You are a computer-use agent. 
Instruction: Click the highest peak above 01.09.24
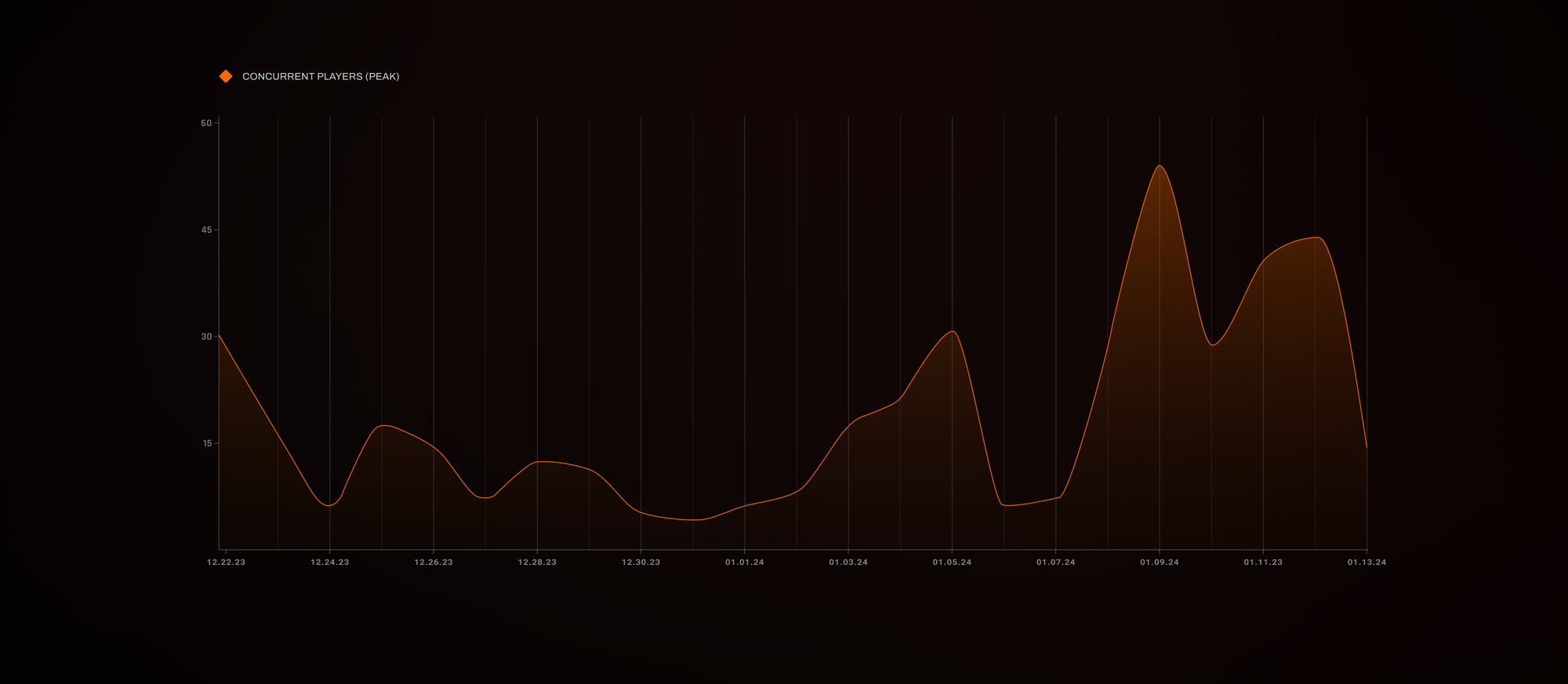click(x=1160, y=166)
